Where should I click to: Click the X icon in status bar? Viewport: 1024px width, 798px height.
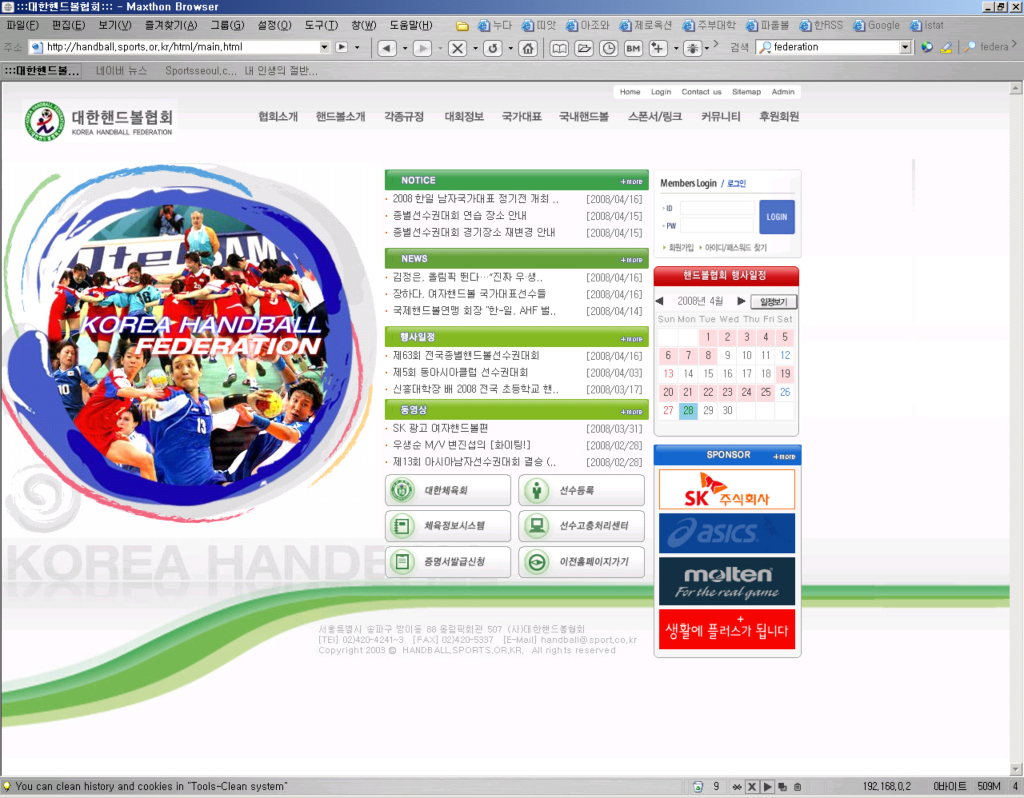pos(752,786)
